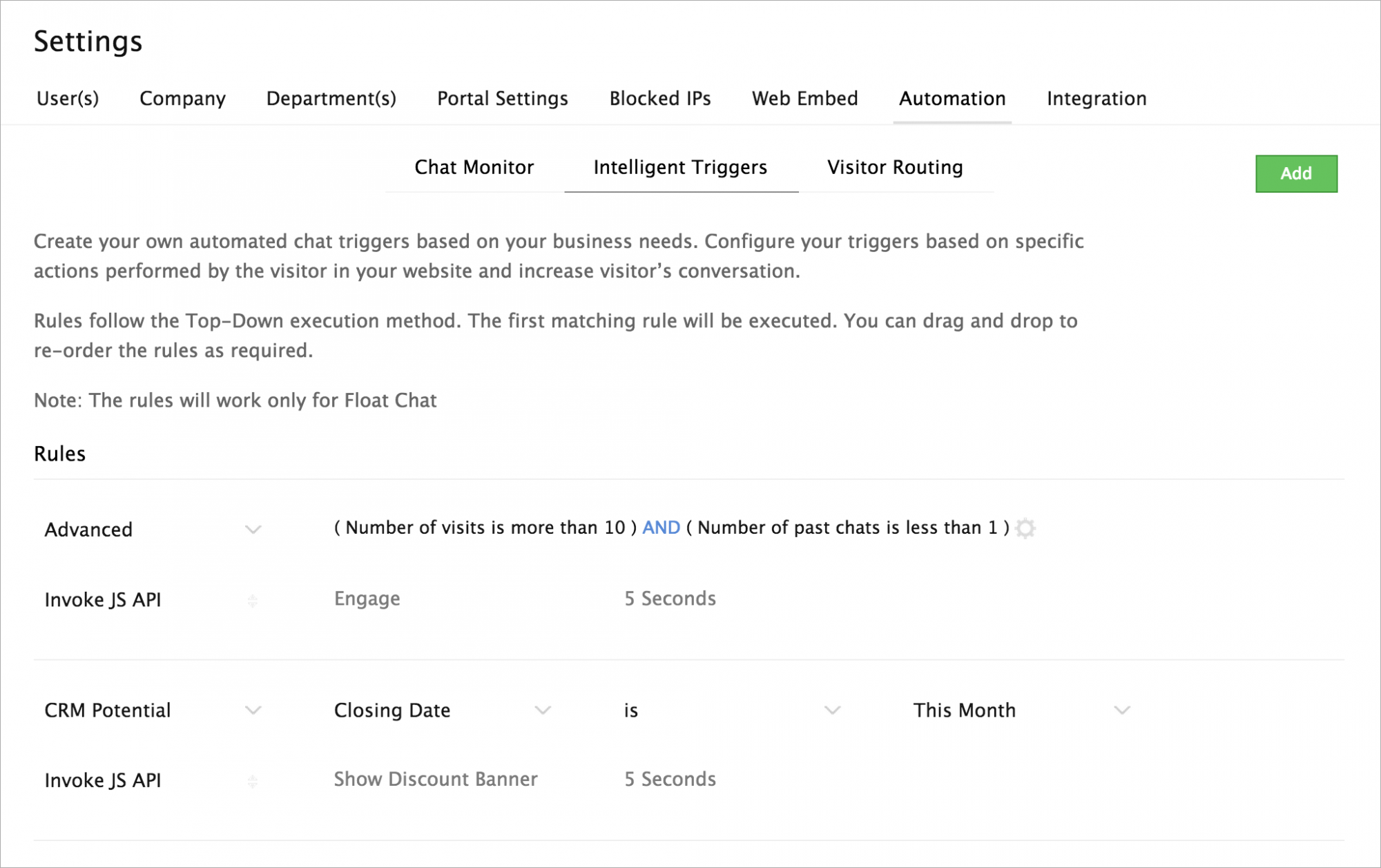Click the selector arrows beside second Invoke JS API
Screen dimensions: 1381x868
[x=253, y=781]
